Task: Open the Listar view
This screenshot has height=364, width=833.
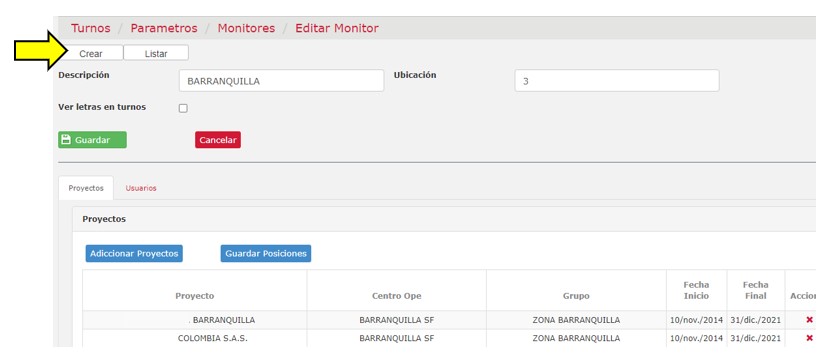Action: [156, 53]
